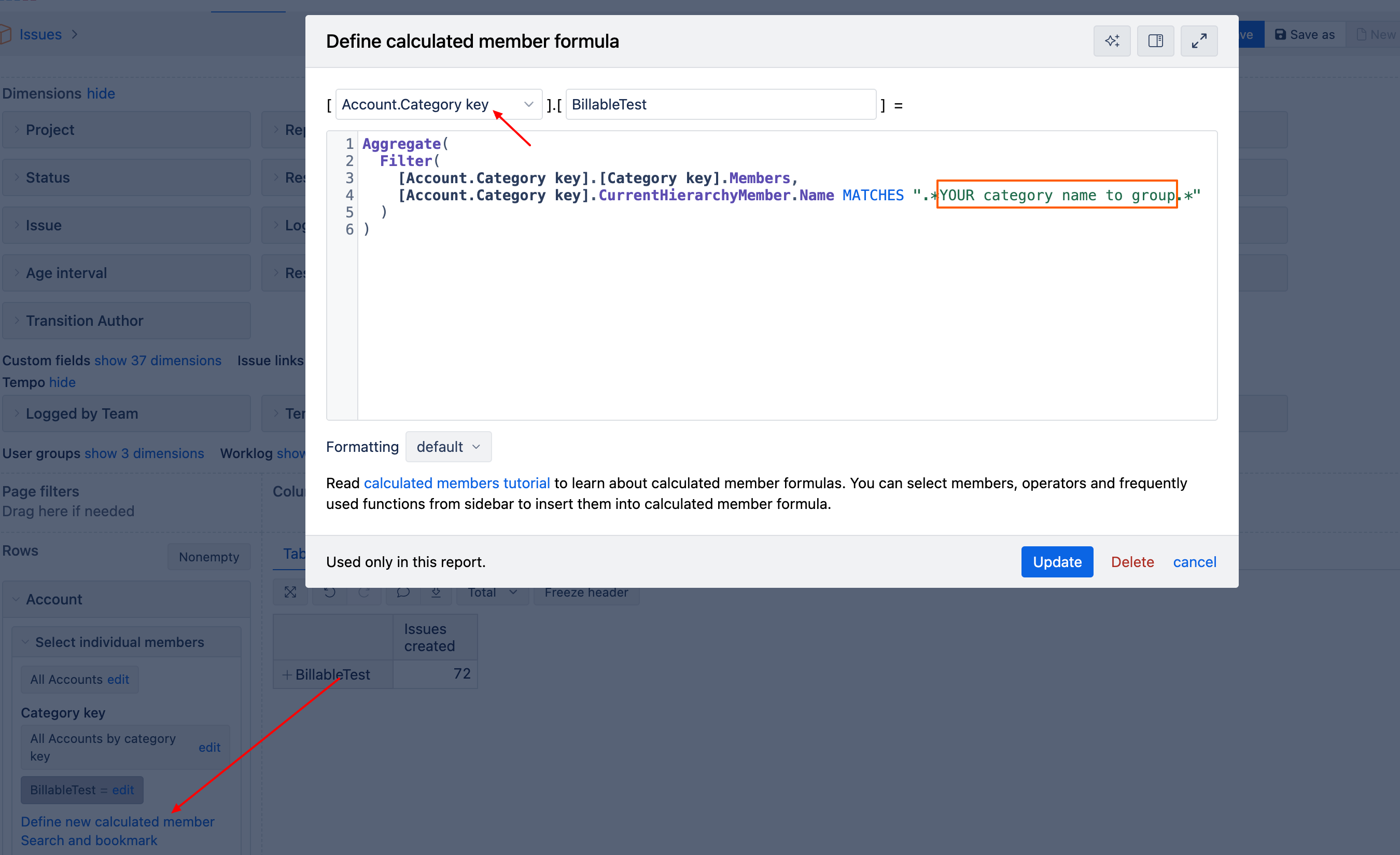This screenshot has width=1400, height=855.
Task: Open the Total dropdown in table toolbar
Action: coord(492,592)
